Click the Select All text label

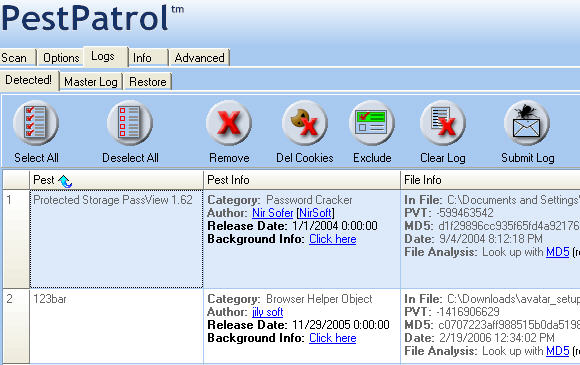coord(36,158)
